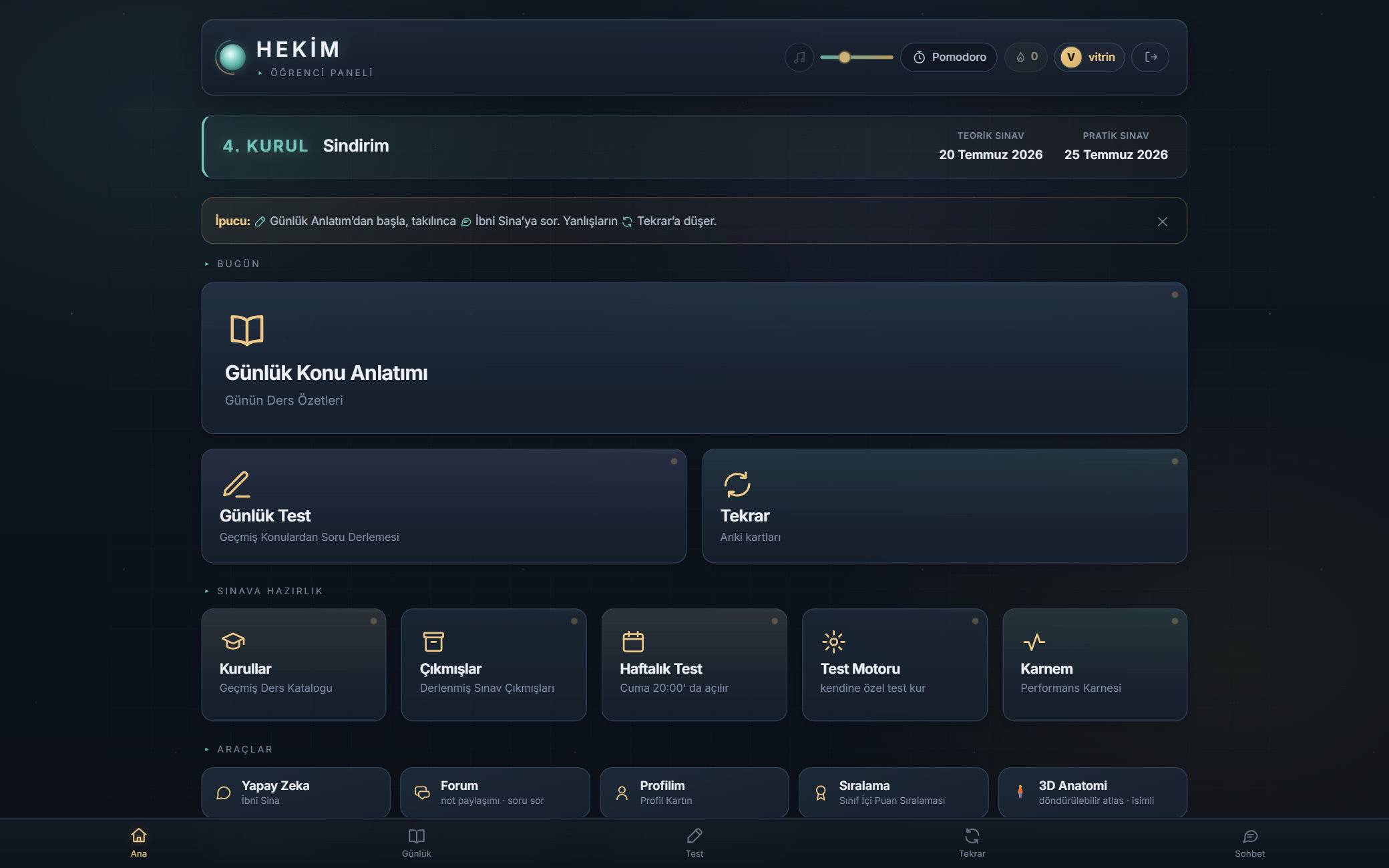Open Çıkmışlar archive box icon
1389x868 pixels.
[x=433, y=642]
